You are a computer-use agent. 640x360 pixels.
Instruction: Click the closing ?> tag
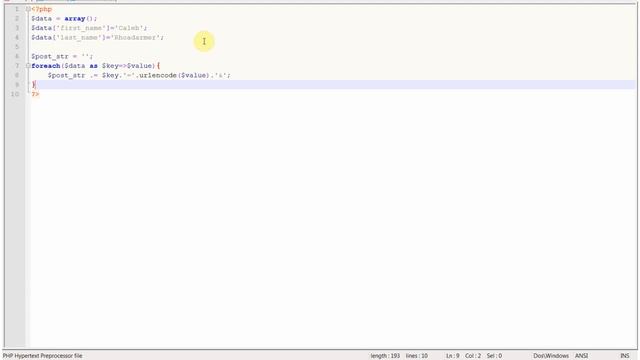pos(35,94)
